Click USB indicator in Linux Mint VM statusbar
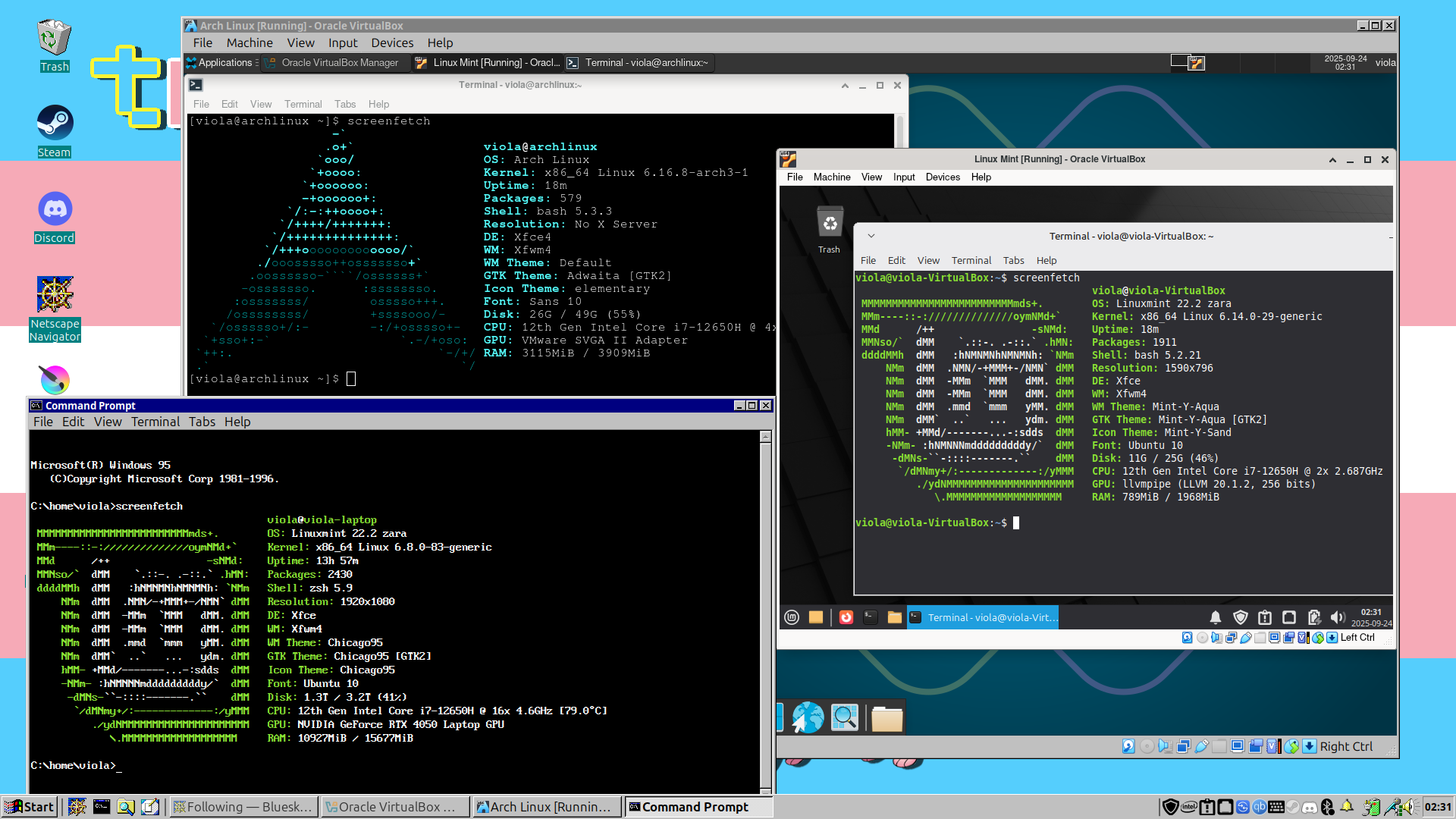The width and height of the screenshot is (1456, 819). pos(1246,638)
